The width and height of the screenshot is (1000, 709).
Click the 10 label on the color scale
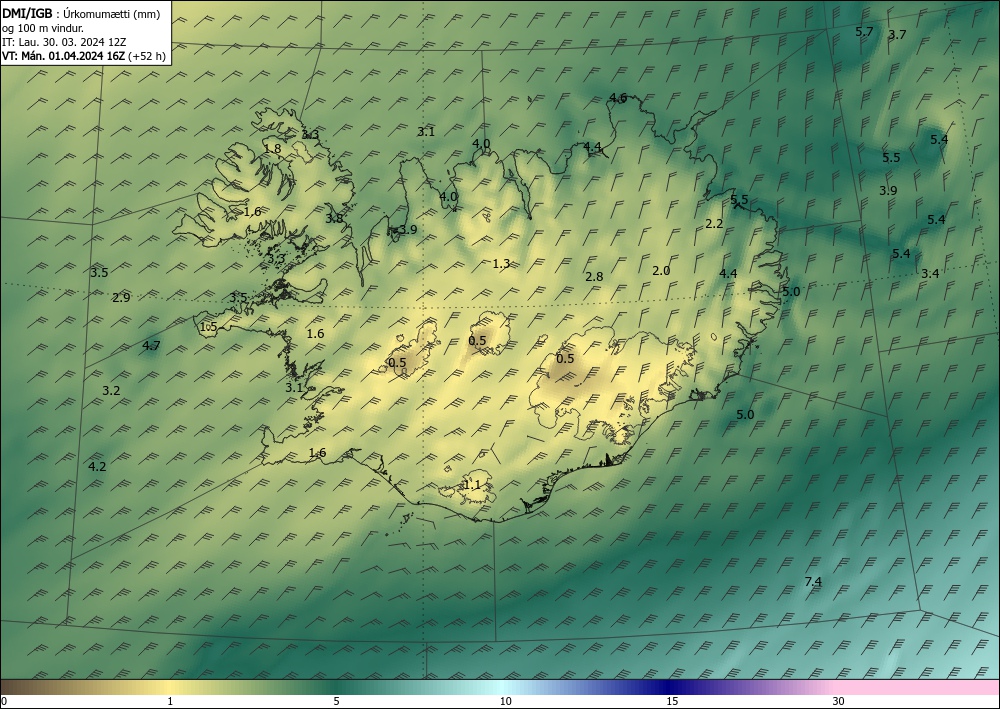tap(505, 702)
